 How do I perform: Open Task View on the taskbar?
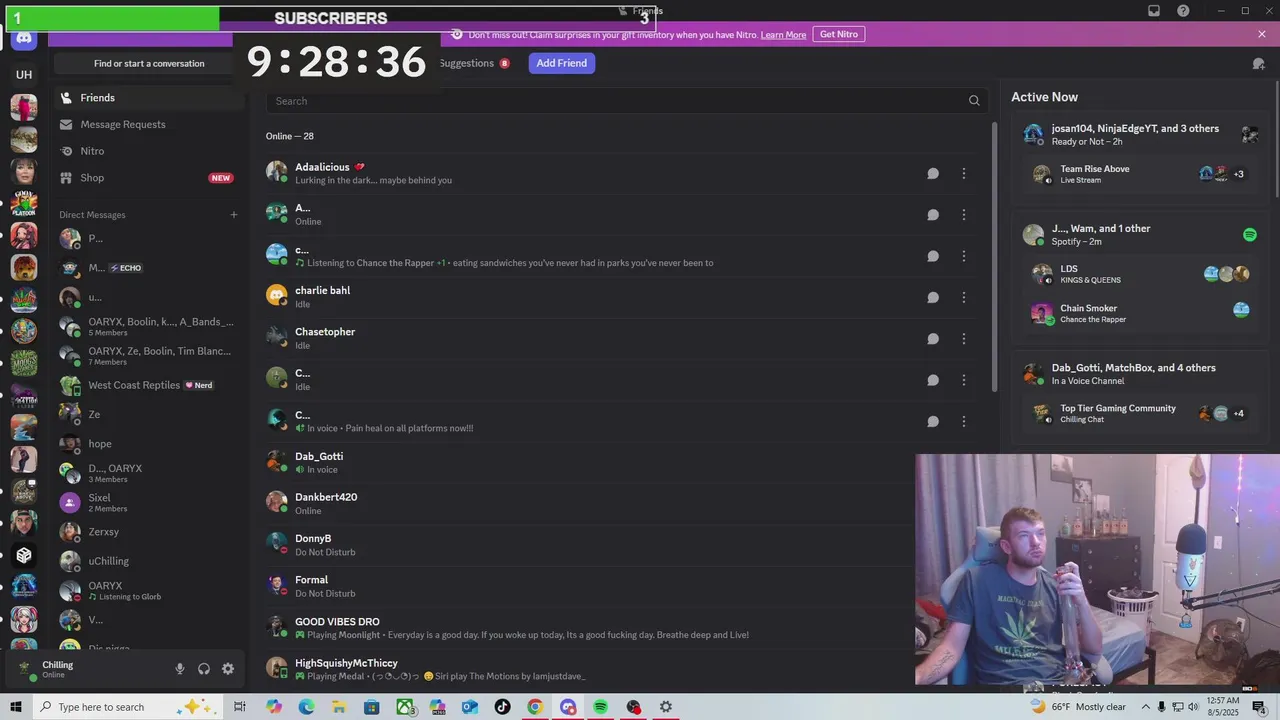pos(240,707)
